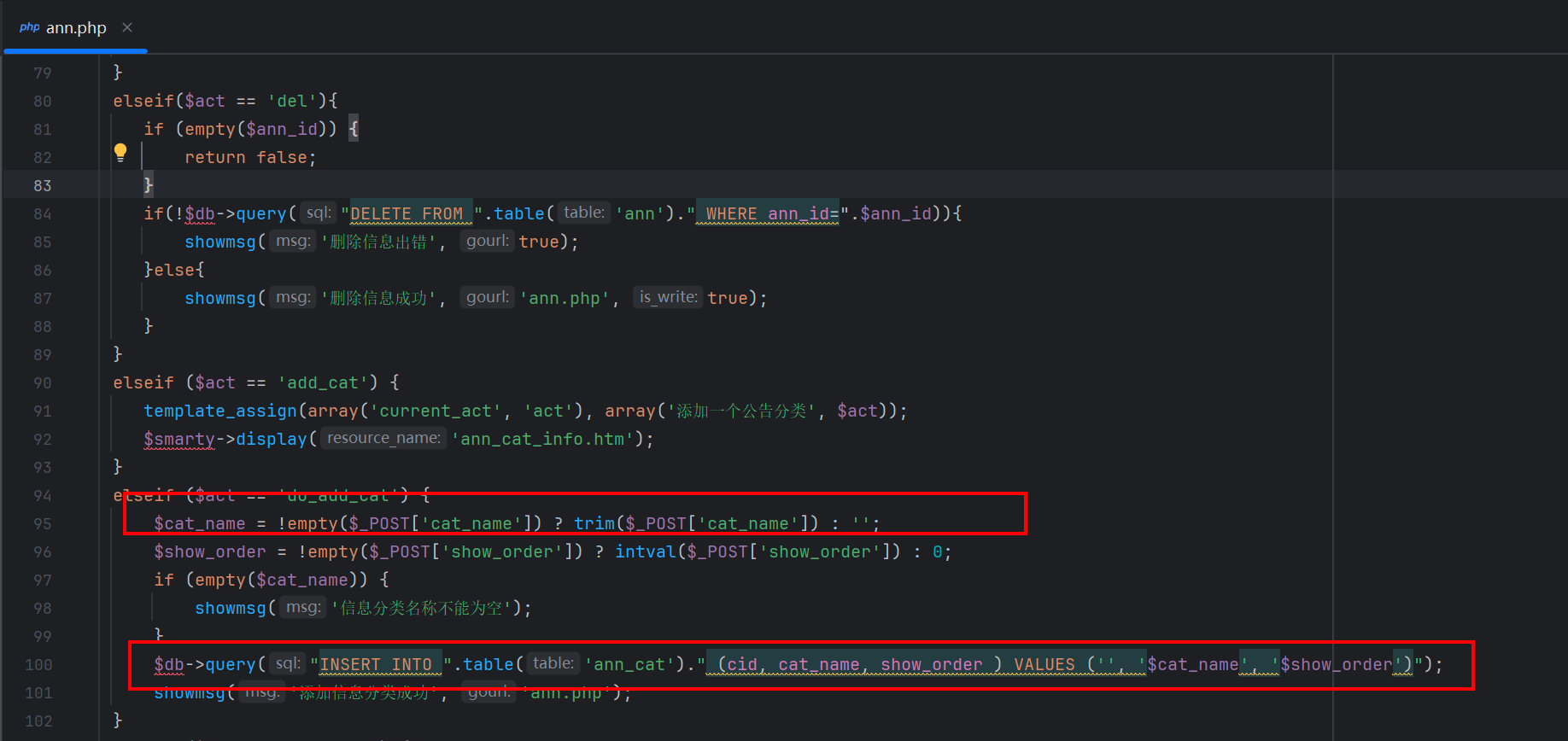Click template_assign function on line 91
Screen dimensions: 1568x741
[220, 411]
